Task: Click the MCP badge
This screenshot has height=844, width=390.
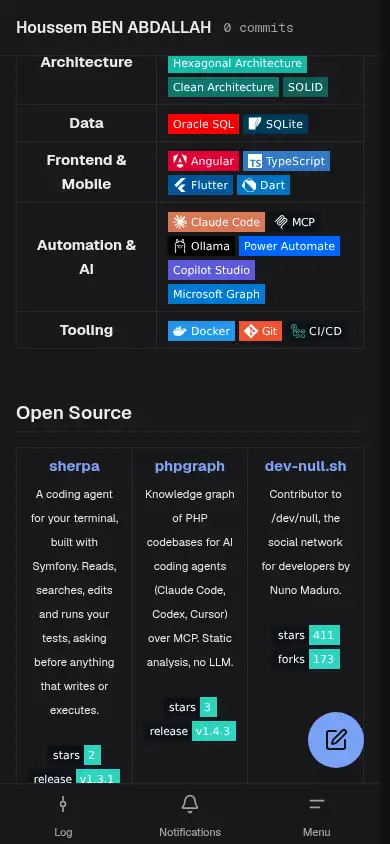Action: coord(294,222)
